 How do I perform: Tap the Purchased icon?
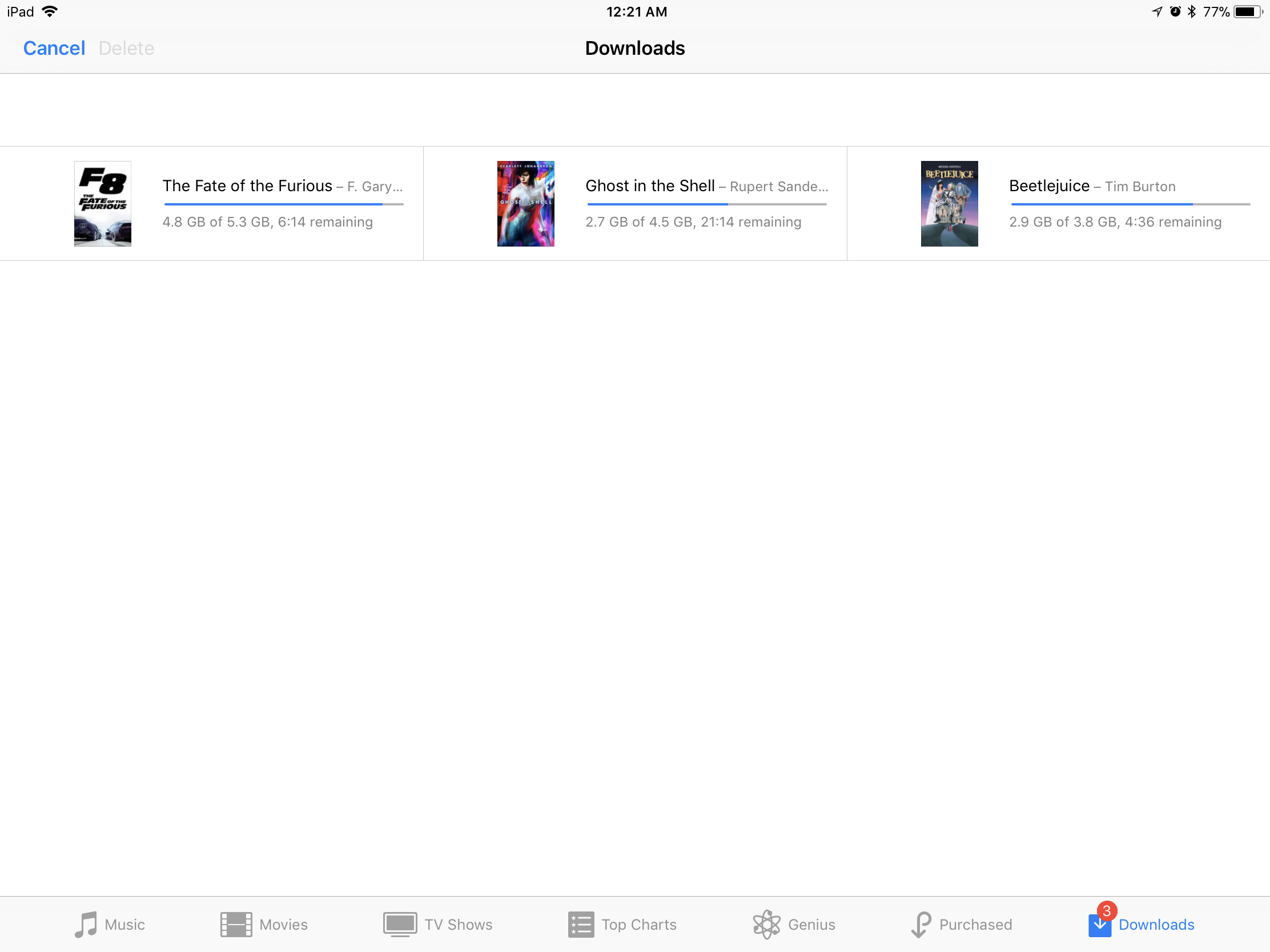(921, 925)
